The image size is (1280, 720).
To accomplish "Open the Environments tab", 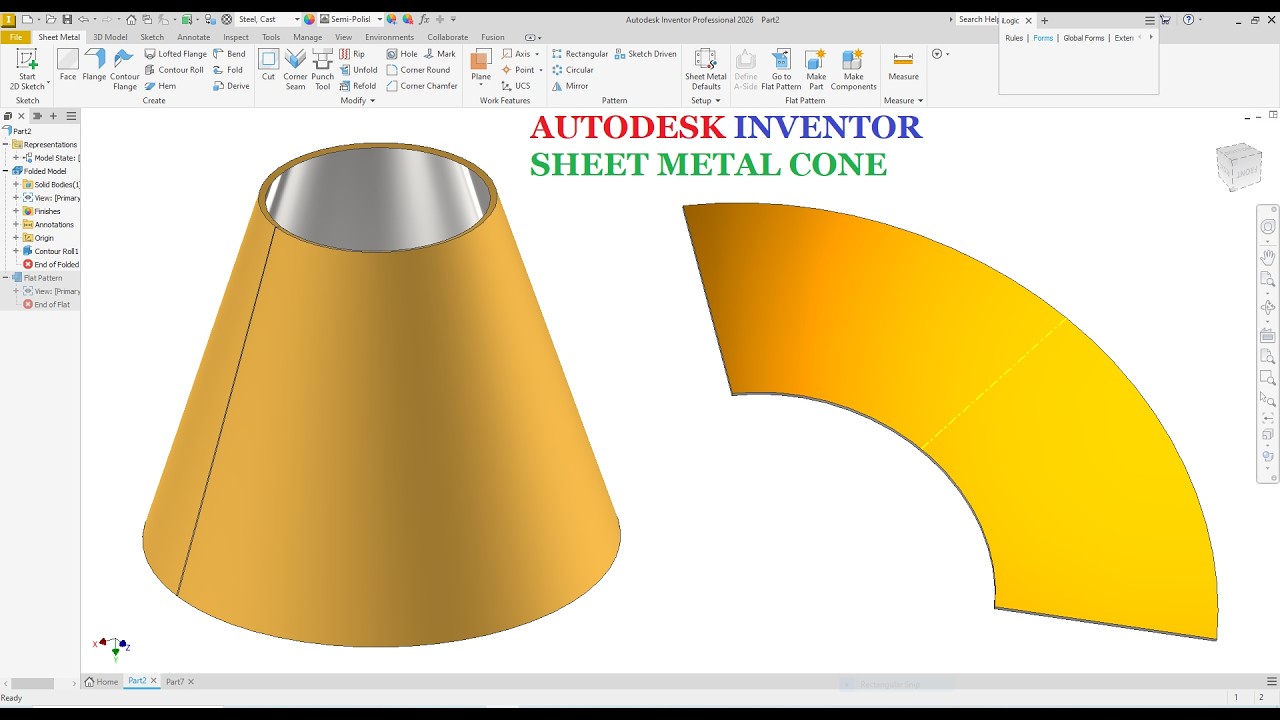I will [x=389, y=37].
